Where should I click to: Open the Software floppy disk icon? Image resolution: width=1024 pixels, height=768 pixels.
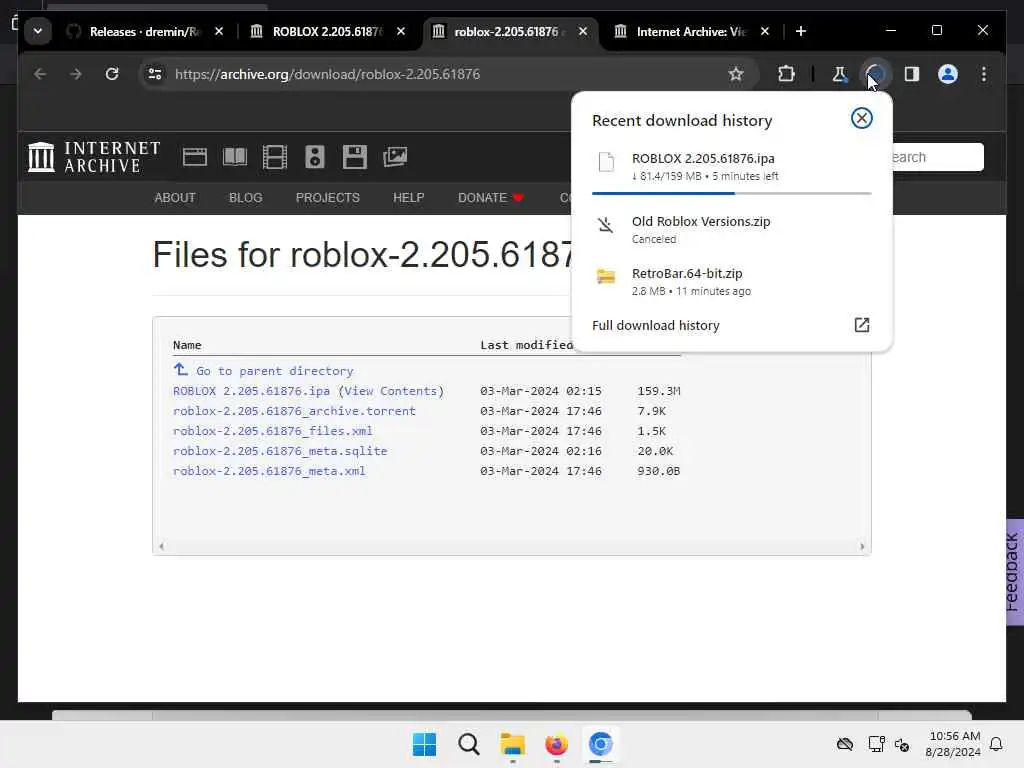[355, 157]
